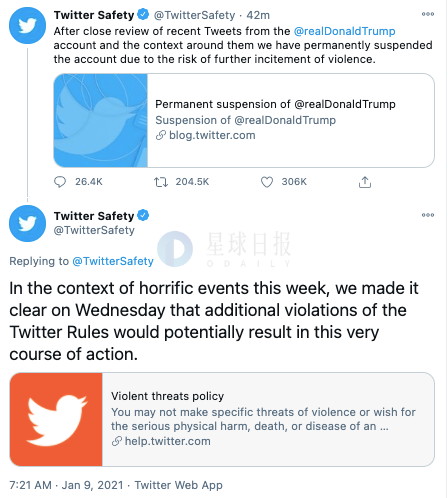Open the Violent threats policy card
448x498 pixels.
tap(222, 419)
